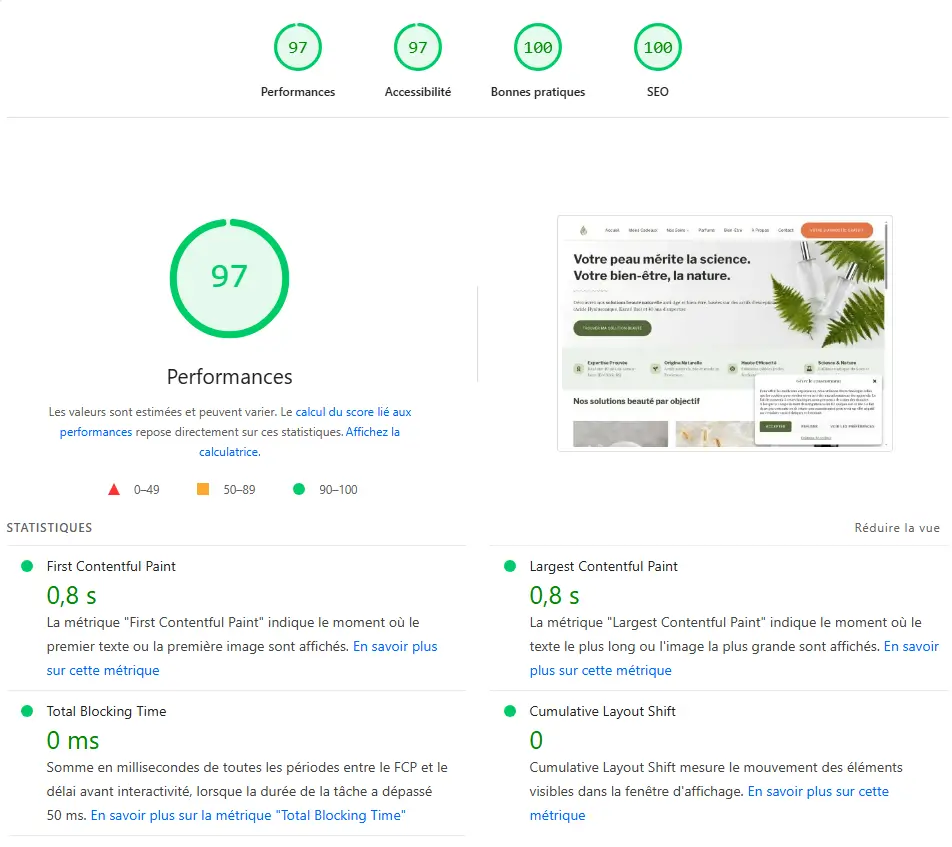This screenshot has height=847, width=952.
Task: Open the First Contentful Paint learn-more link
Action: coord(394,646)
